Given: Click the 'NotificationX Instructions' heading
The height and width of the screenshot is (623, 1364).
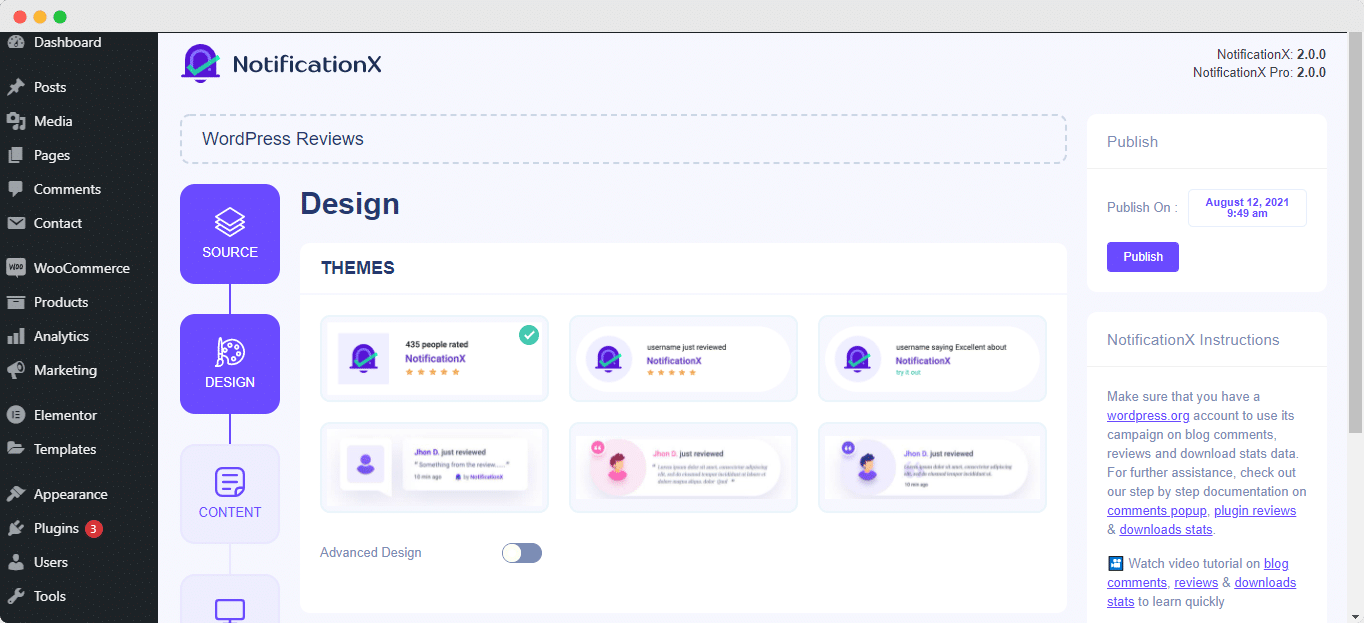Looking at the screenshot, I should click(x=1193, y=340).
